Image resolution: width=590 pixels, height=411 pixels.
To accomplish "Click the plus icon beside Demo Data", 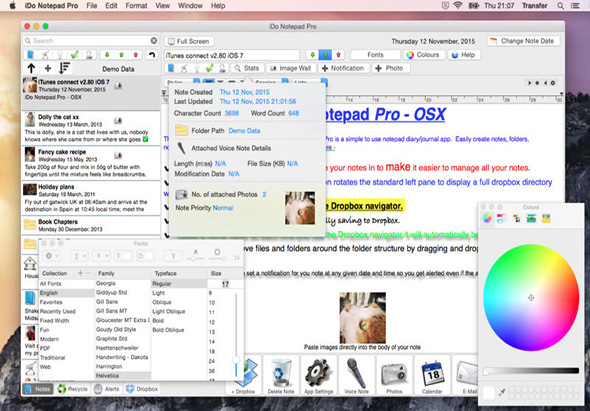I will (x=48, y=68).
